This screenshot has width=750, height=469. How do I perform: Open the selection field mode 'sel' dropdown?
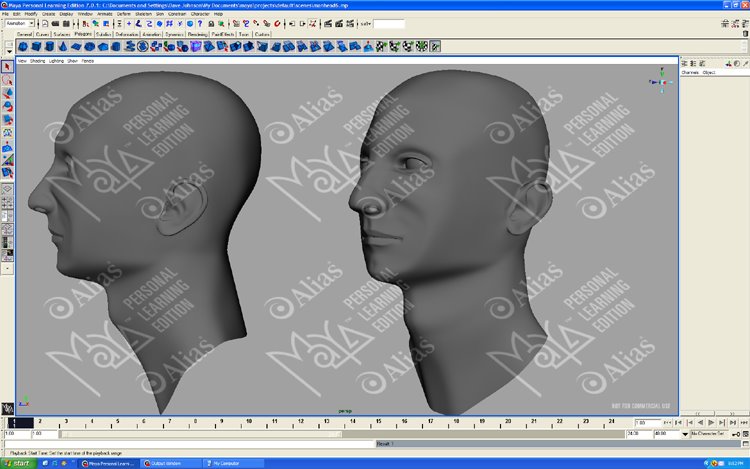(365, 23)
